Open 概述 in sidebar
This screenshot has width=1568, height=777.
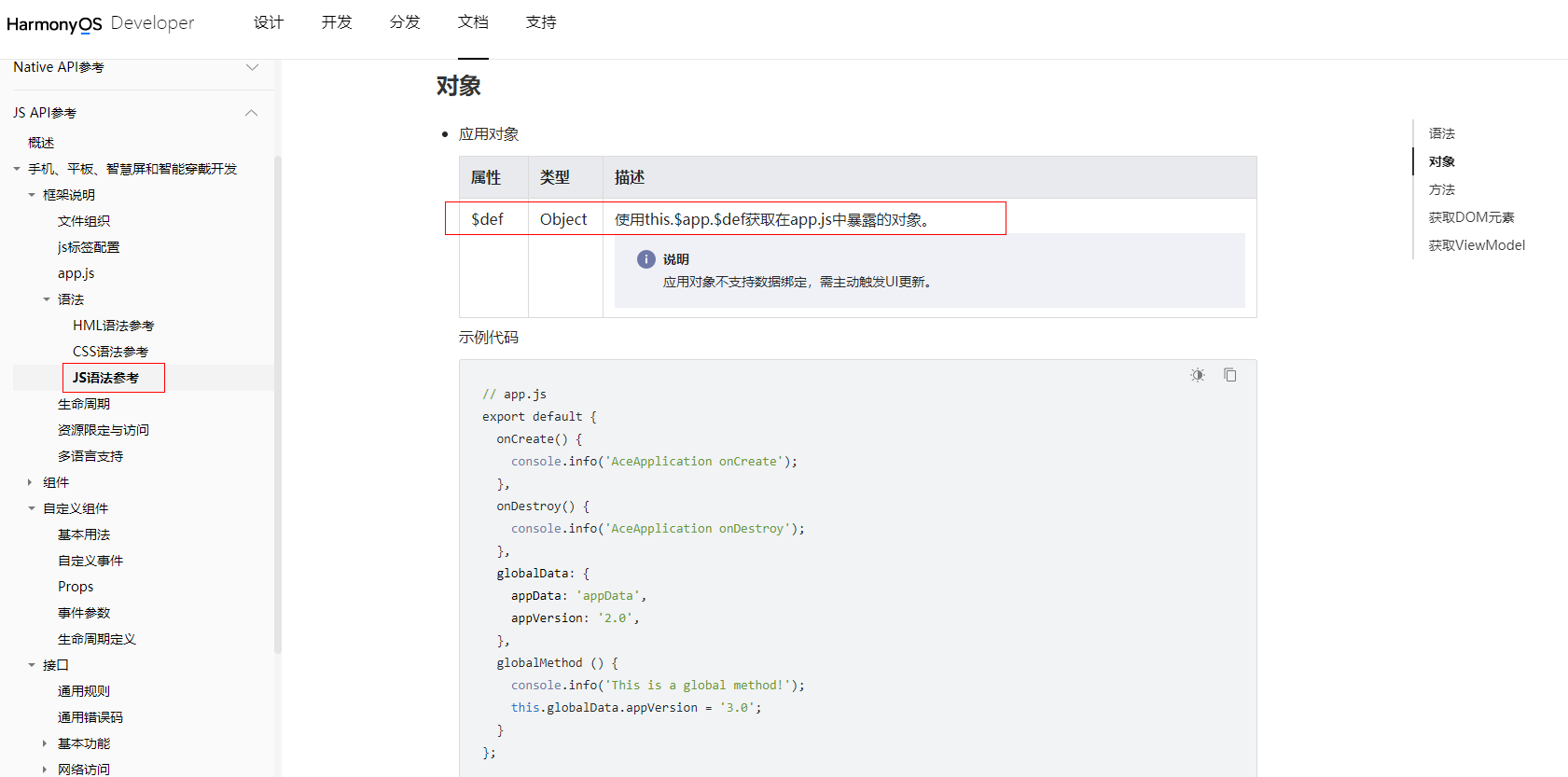point(41,143)
